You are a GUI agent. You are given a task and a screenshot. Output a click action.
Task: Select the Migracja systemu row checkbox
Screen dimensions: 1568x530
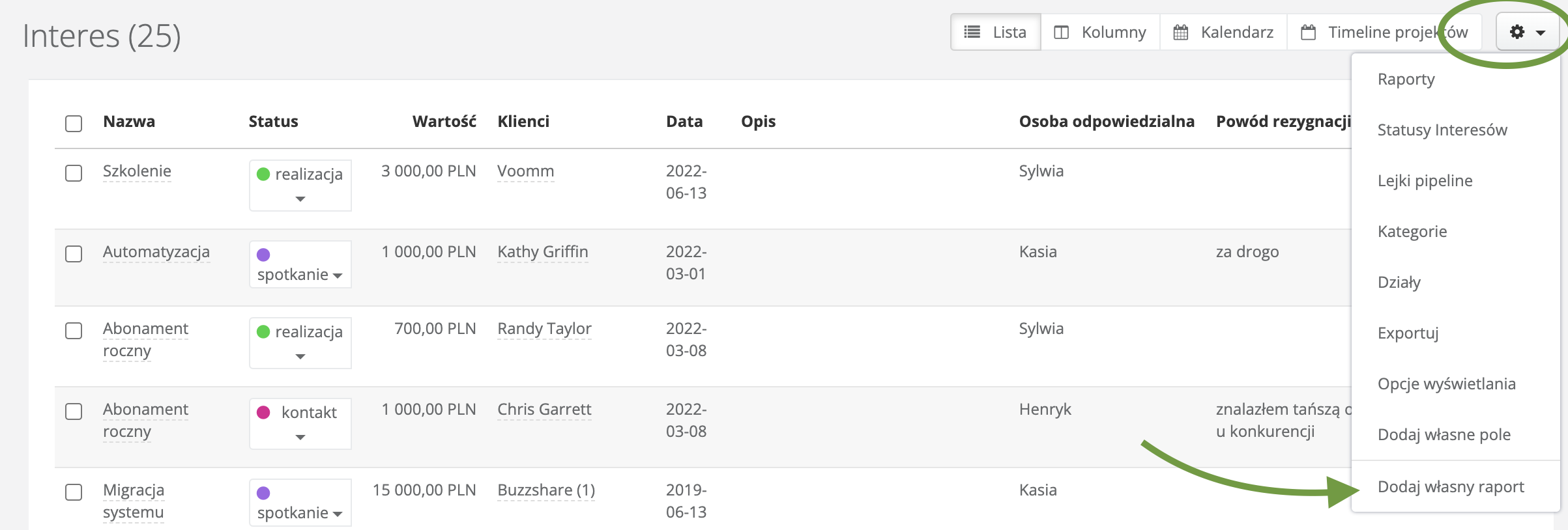coord(74,492)
